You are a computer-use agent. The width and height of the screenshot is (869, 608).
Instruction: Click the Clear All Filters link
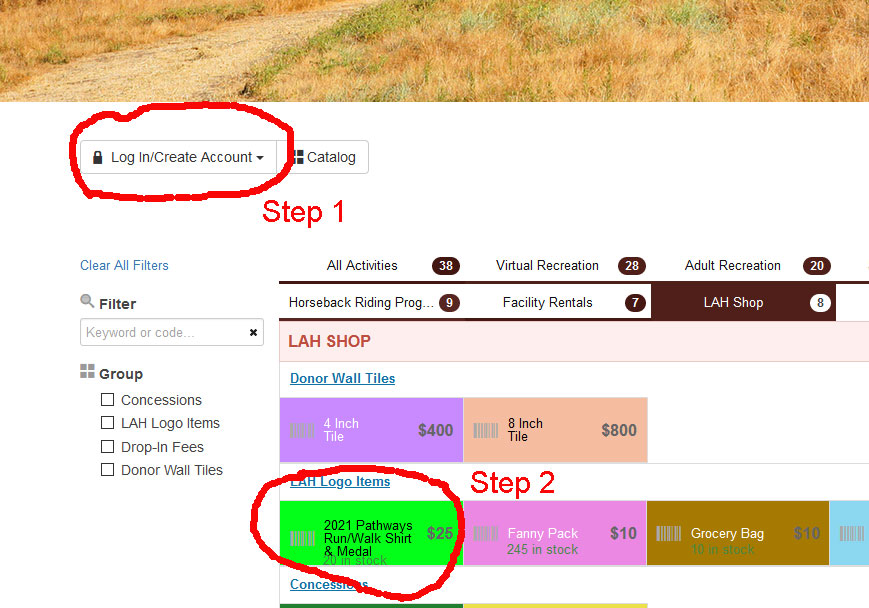pos(124,265)
